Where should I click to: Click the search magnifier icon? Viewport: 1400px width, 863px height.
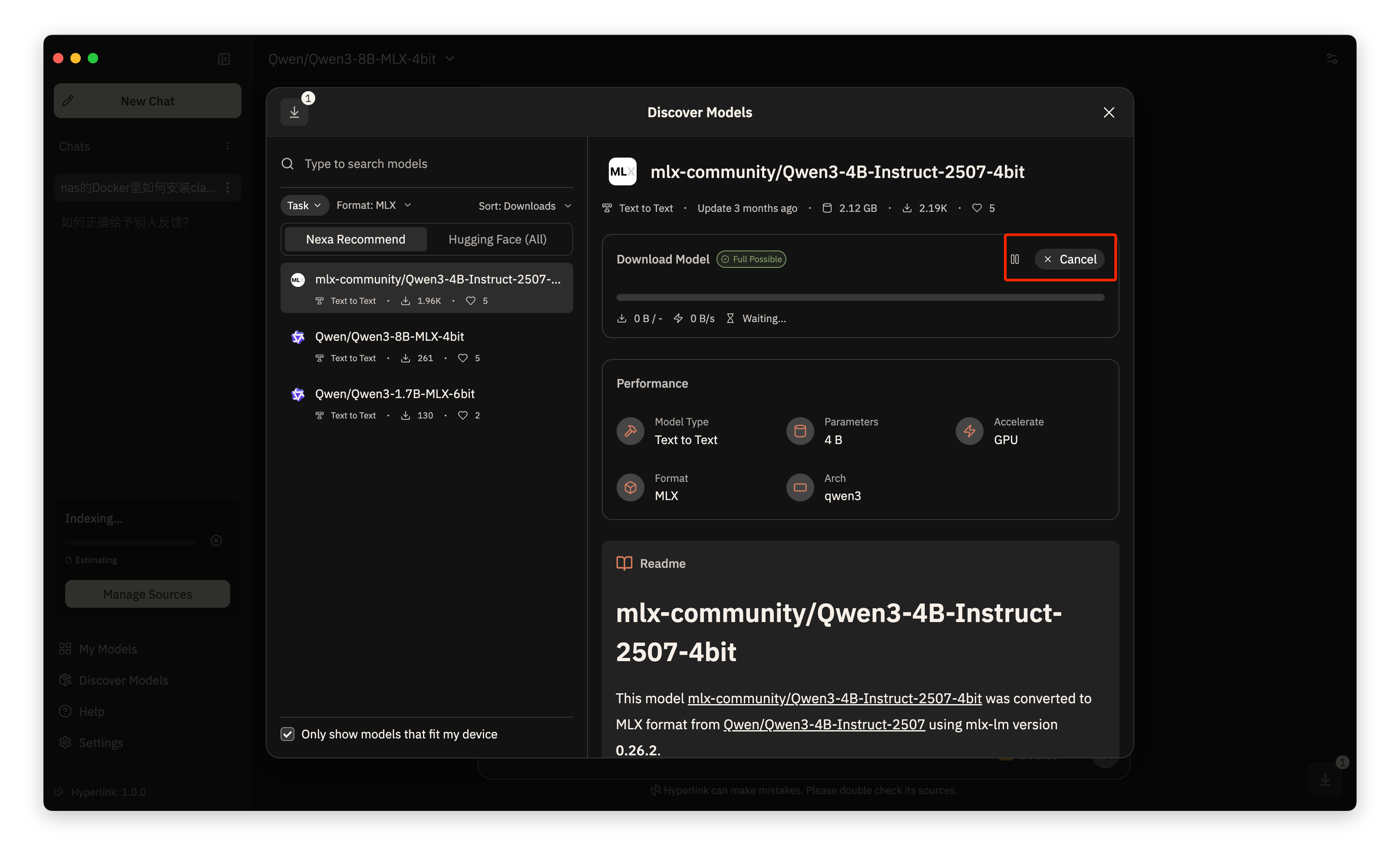(287, 164)
